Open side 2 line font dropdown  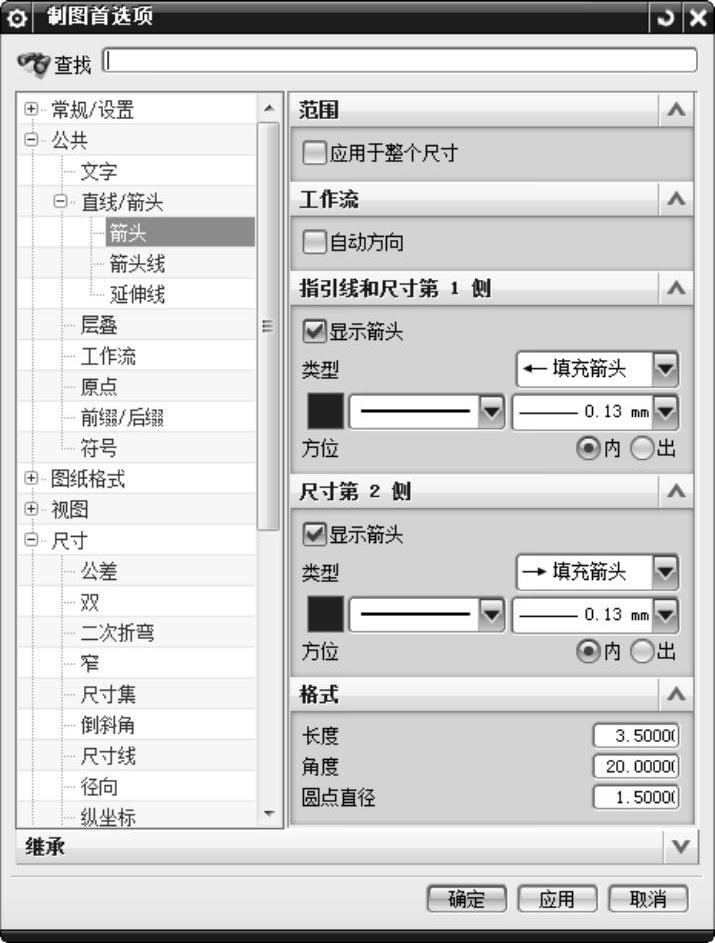pos(426,615)
